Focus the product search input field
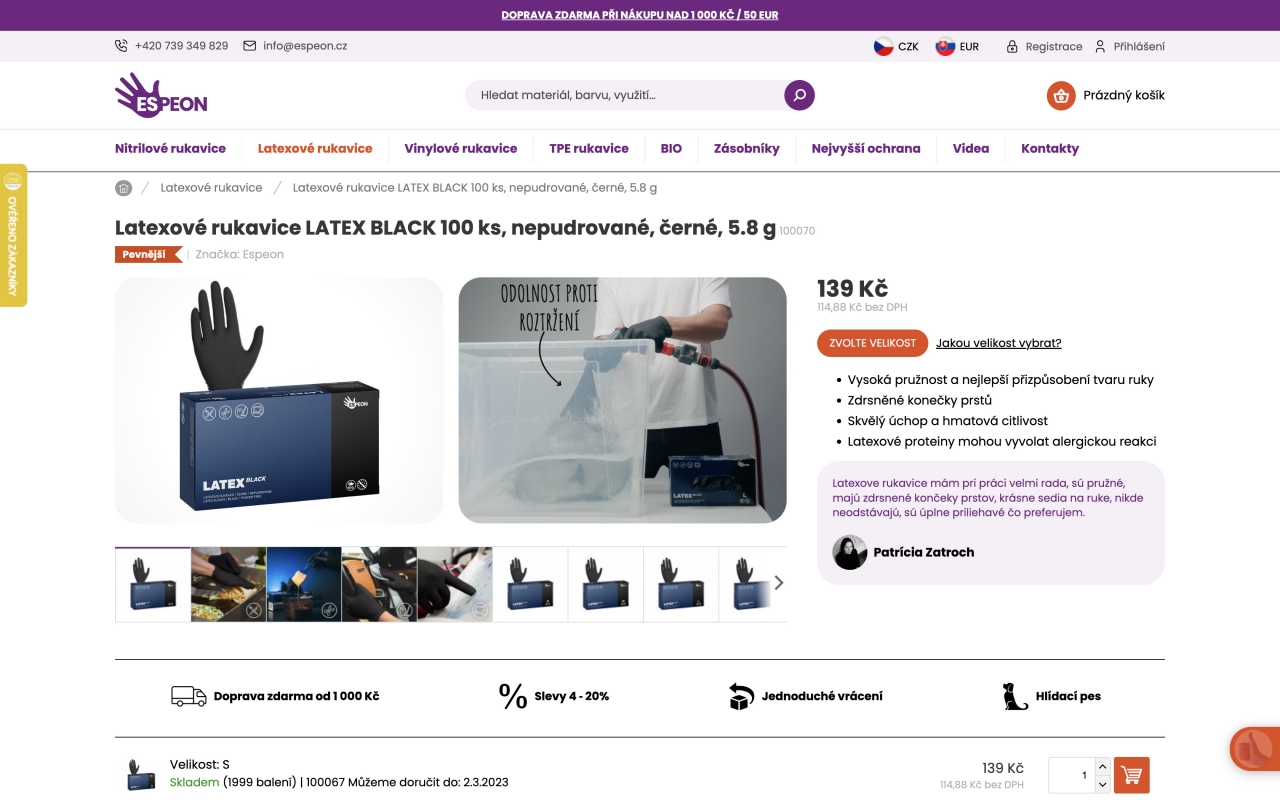Screen dimensions: 1280x800 click(x=625, y=95)
